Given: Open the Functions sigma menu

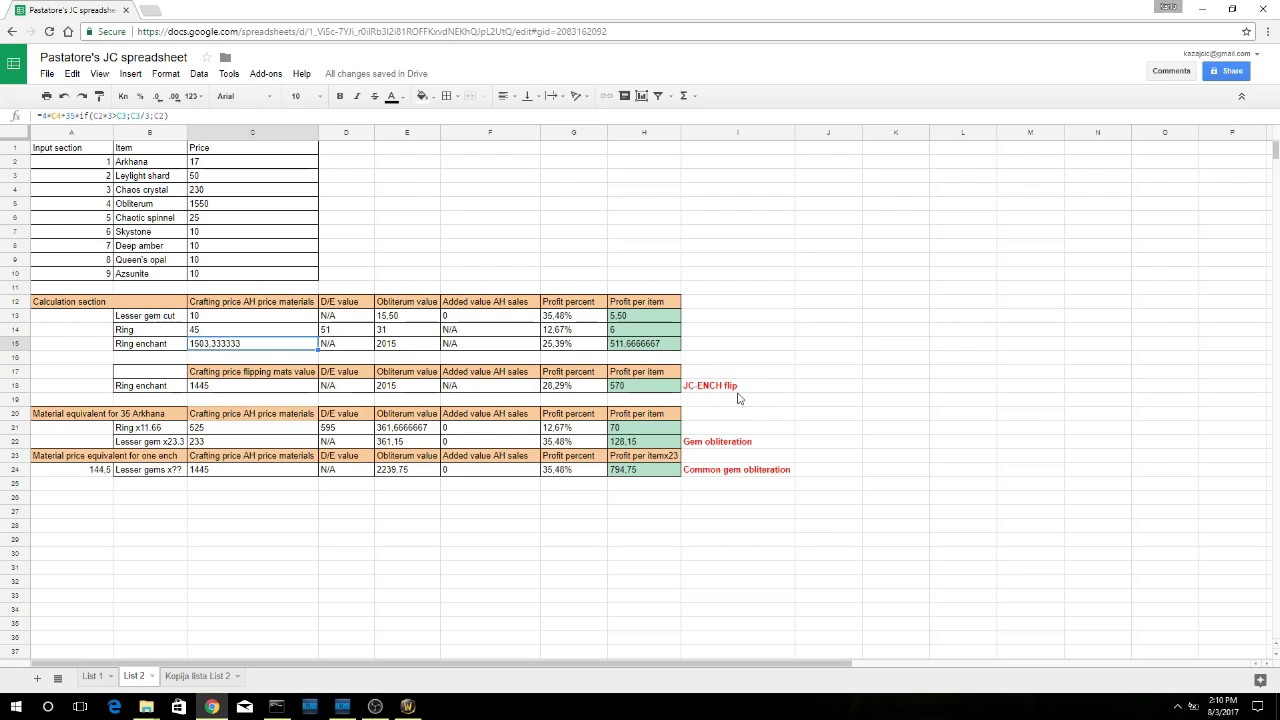Looking at the screenshot, I should [686, 96].
